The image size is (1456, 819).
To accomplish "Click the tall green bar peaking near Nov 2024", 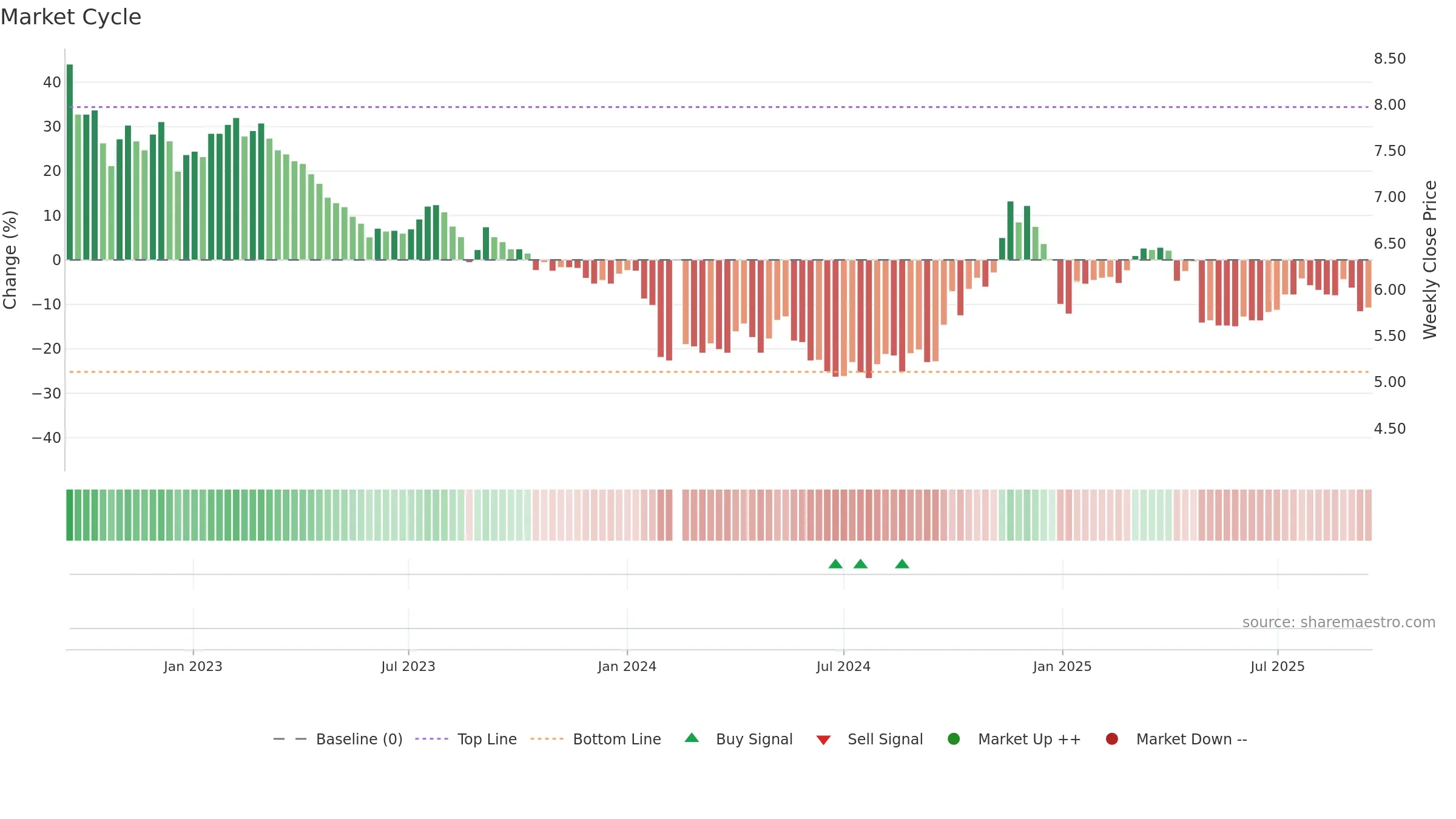I will tap(1010, 231).
